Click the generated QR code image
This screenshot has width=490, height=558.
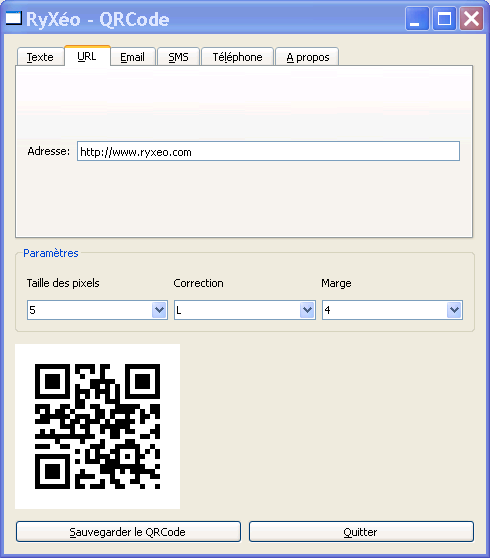pos(98,426)
